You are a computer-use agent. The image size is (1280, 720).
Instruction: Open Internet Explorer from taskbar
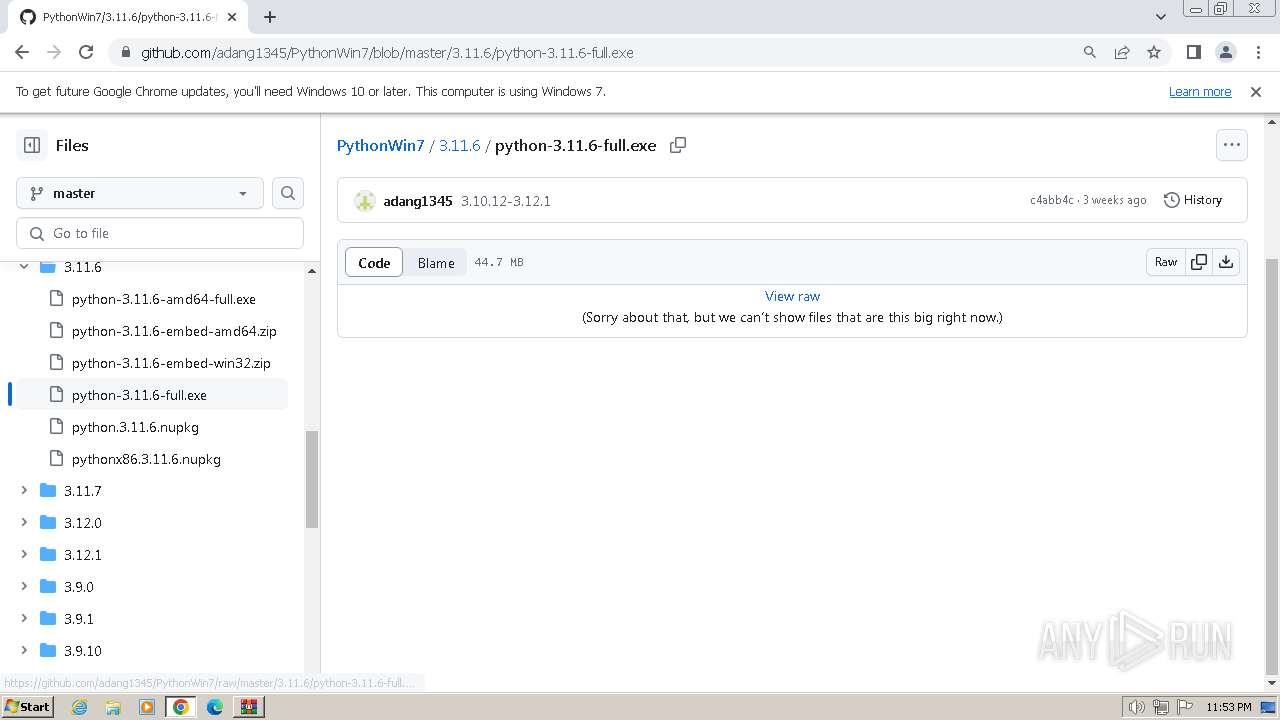pyautogui.click(x=79, y=707)
